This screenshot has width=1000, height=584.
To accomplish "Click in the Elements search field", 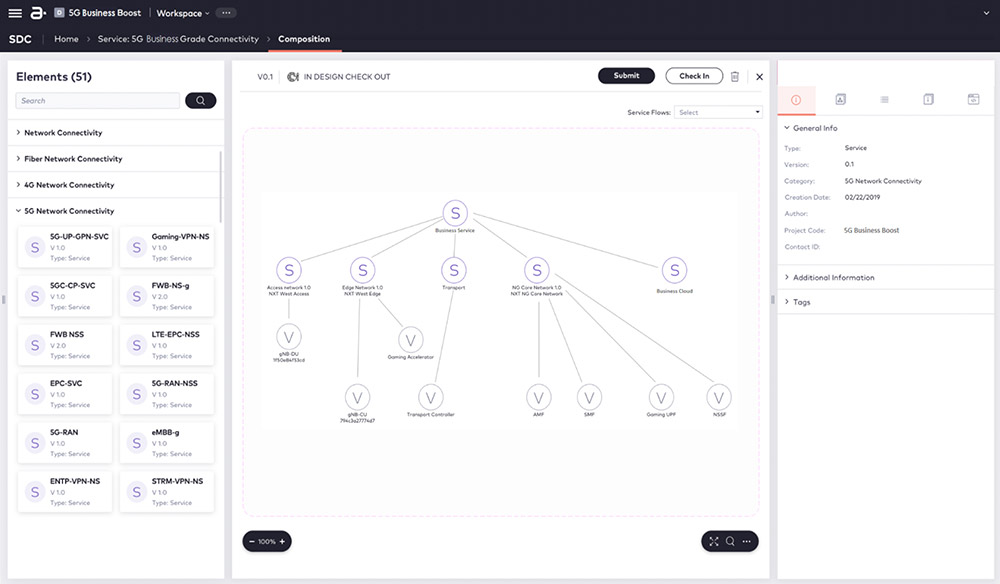I will (x=98, y=101).
